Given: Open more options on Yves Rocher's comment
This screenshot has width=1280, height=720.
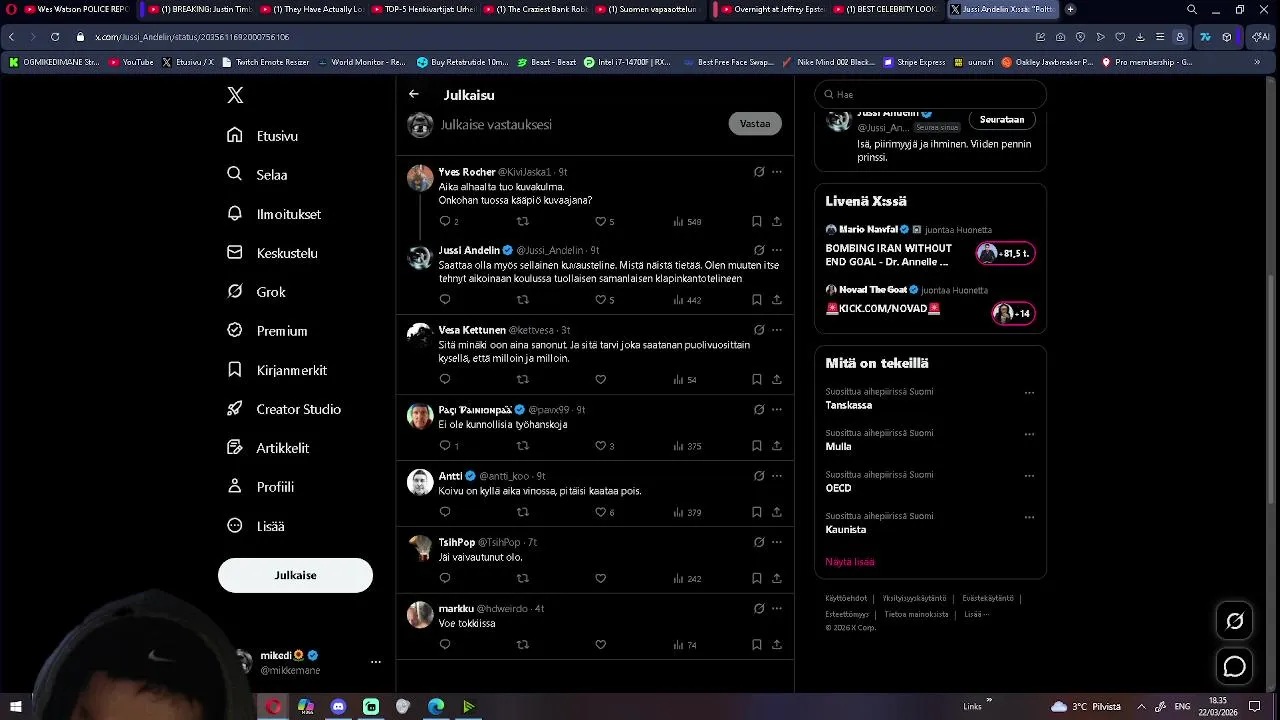Looking at the screenshot, I should 776,172.
